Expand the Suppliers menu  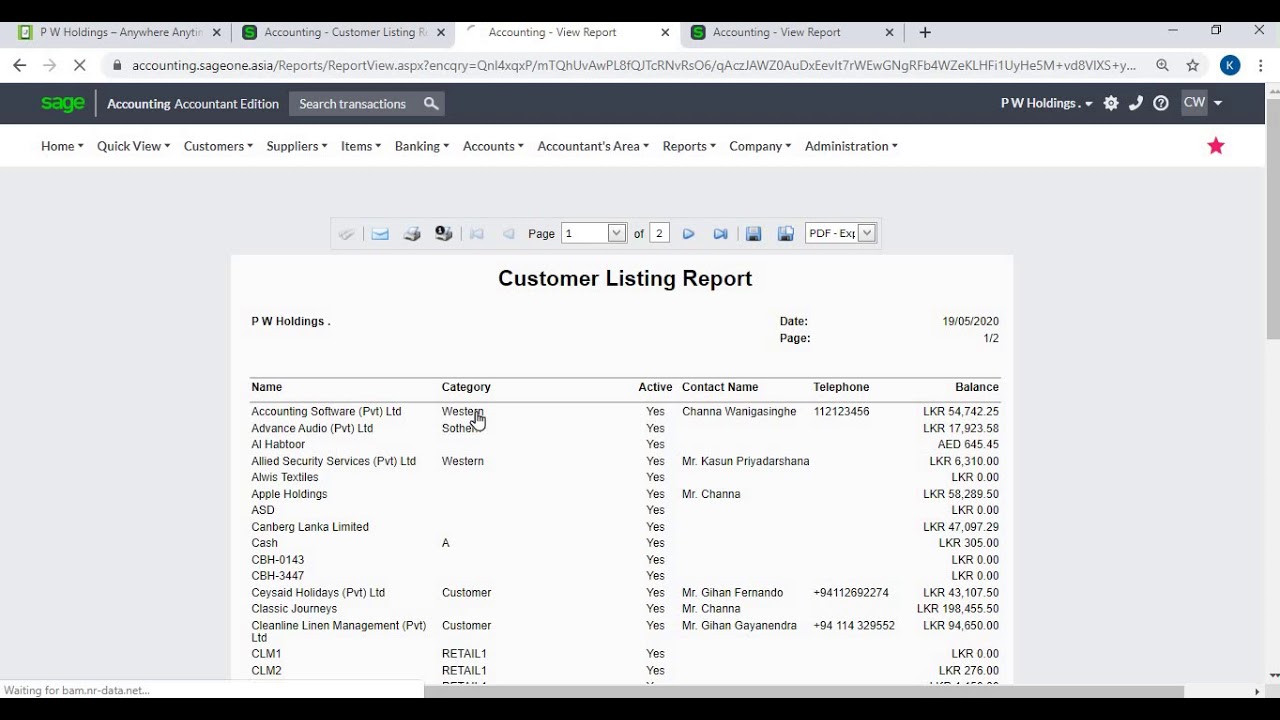pyautogui.click(x=297, y=146)
